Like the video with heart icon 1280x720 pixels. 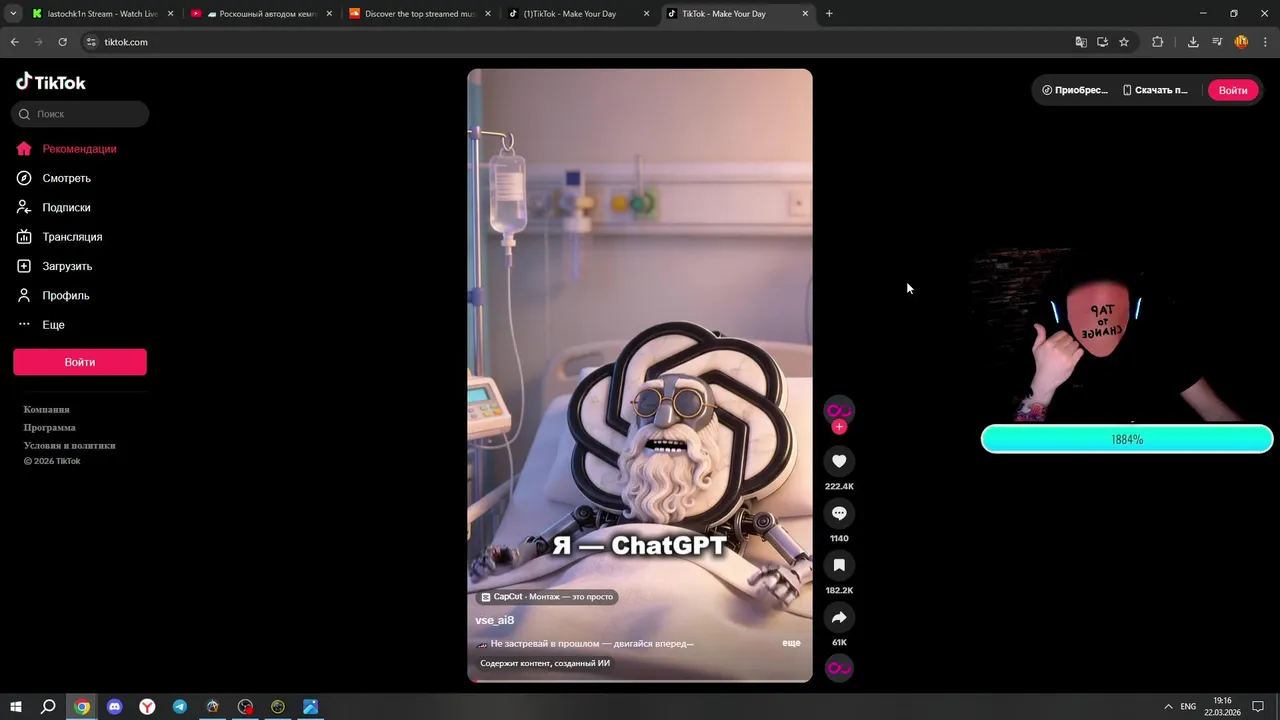coord(839,461)
